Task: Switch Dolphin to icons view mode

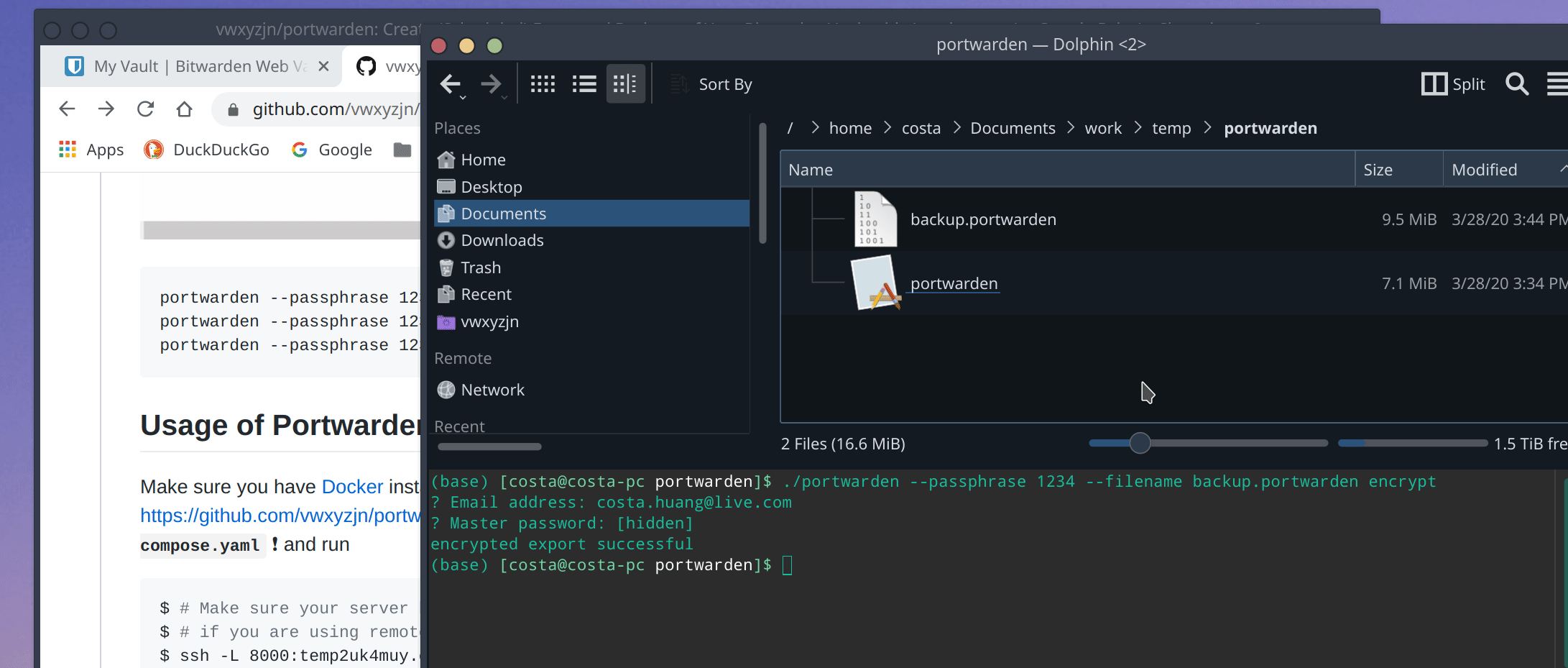Action: pyautogui.click(x=543, y=84)
